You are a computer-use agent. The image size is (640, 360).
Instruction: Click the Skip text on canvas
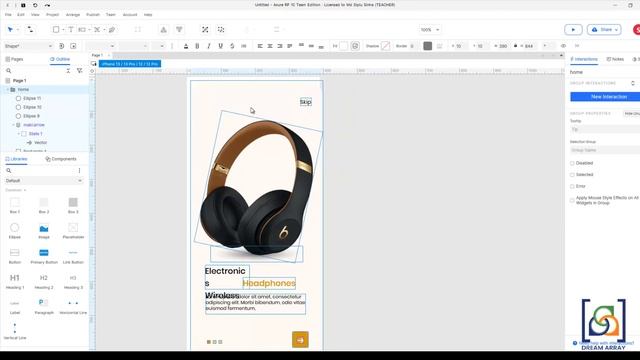[x=306, y=102]
